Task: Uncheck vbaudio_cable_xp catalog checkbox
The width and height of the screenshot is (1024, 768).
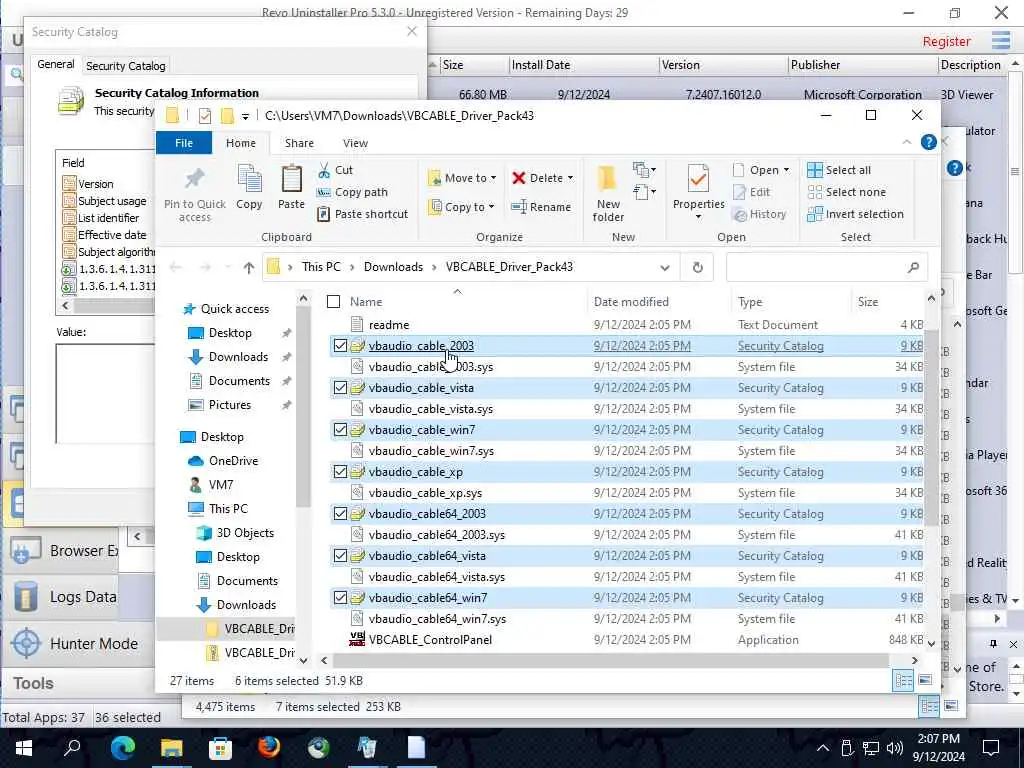Action: (x=340, y=472)
